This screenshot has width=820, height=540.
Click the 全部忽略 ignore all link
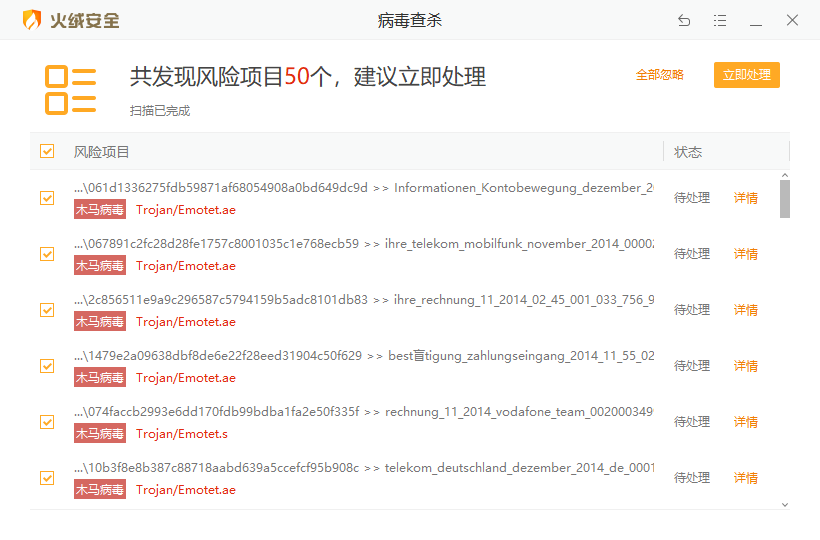click(660, 75)
